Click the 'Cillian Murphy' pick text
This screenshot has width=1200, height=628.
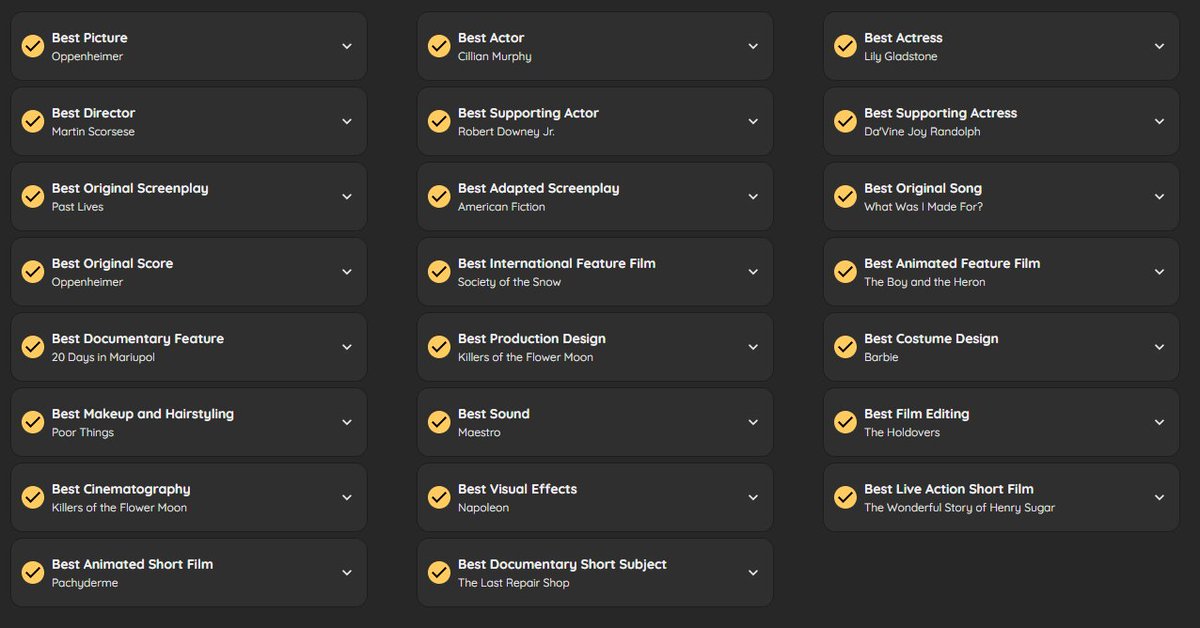495,57
